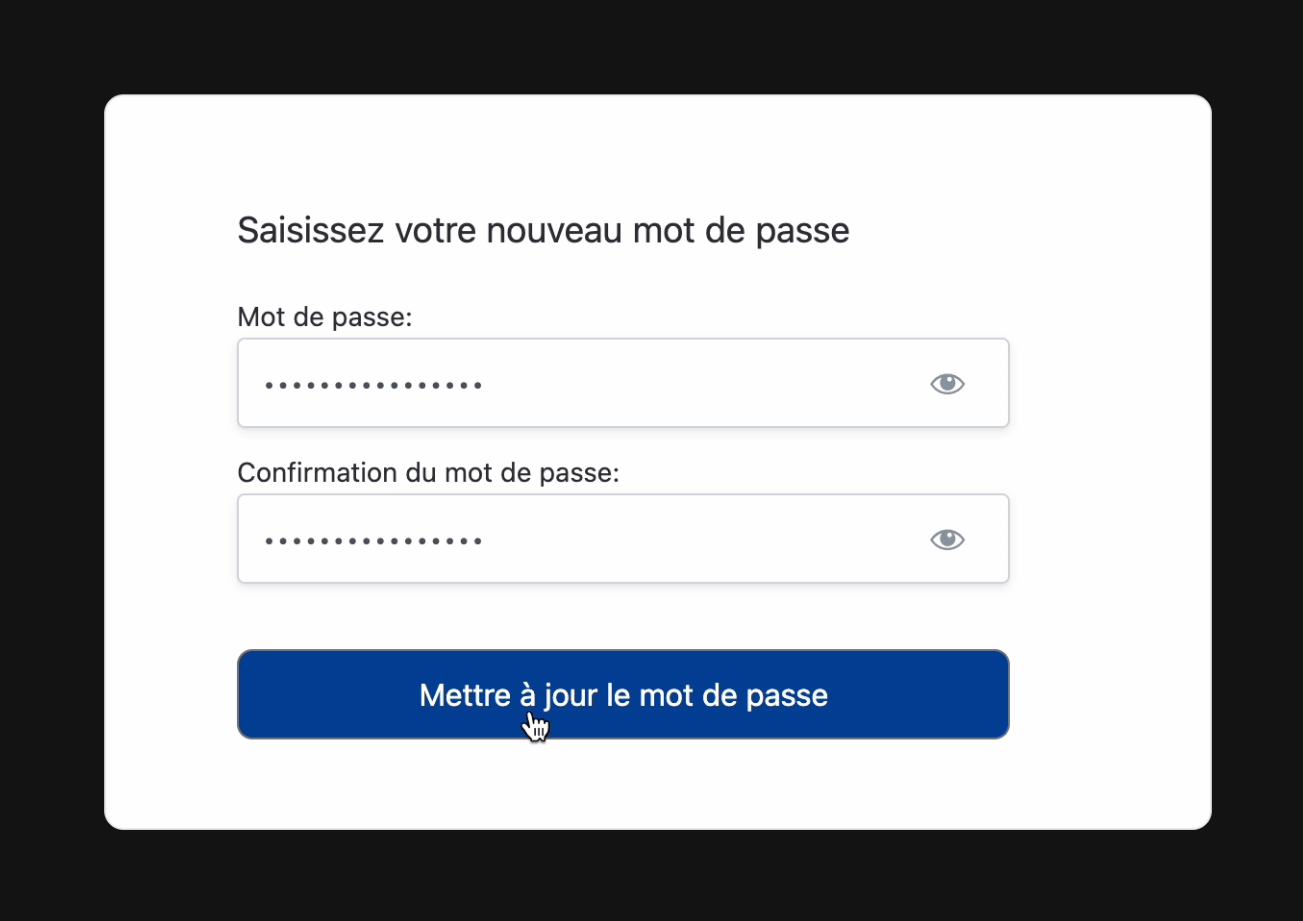The image size is (1303, 921).
Task: Click the "Mot de passe:" label
Action: 324,317
